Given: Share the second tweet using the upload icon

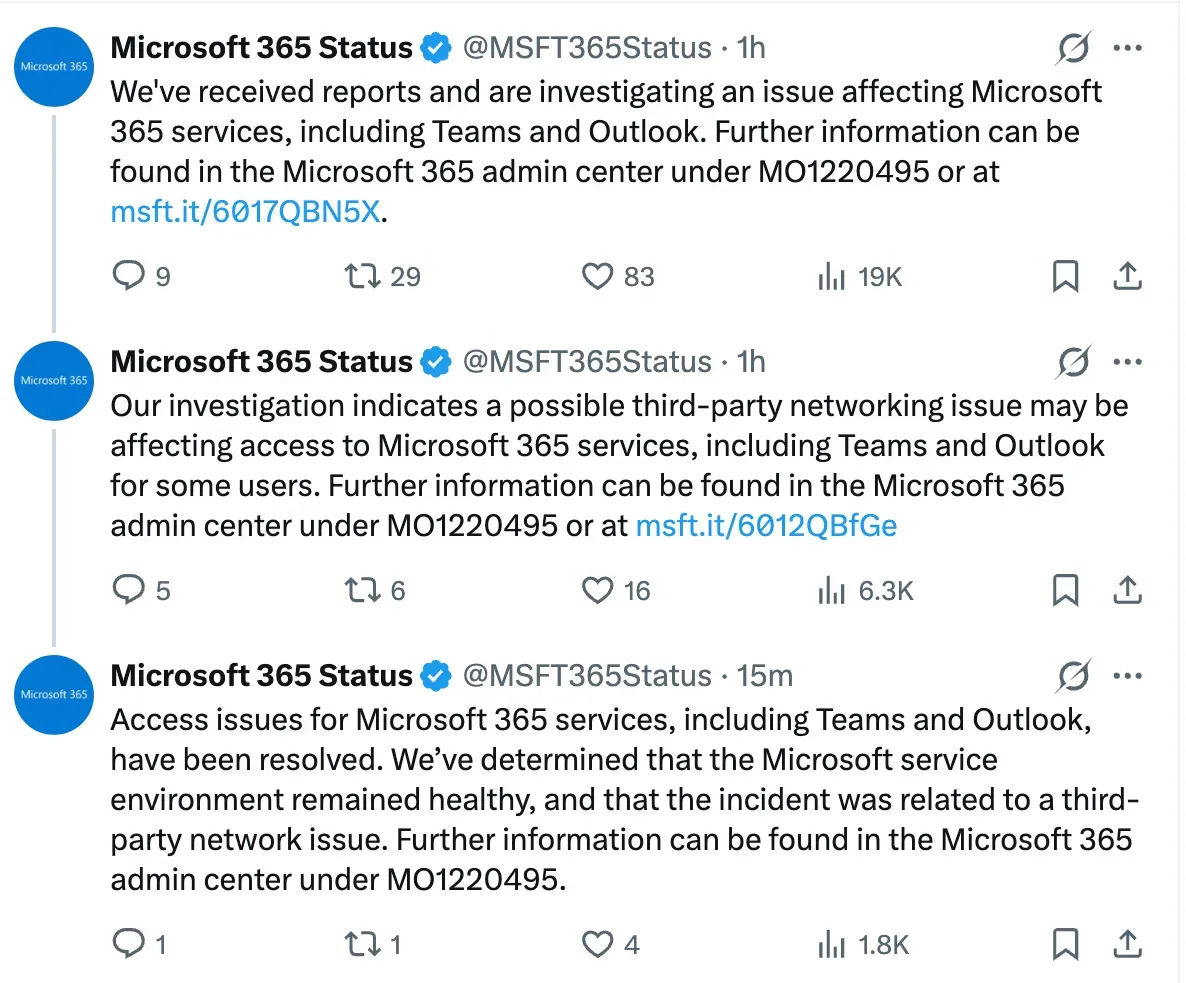Looking at the screenshot, I should tap(1128, 590).
